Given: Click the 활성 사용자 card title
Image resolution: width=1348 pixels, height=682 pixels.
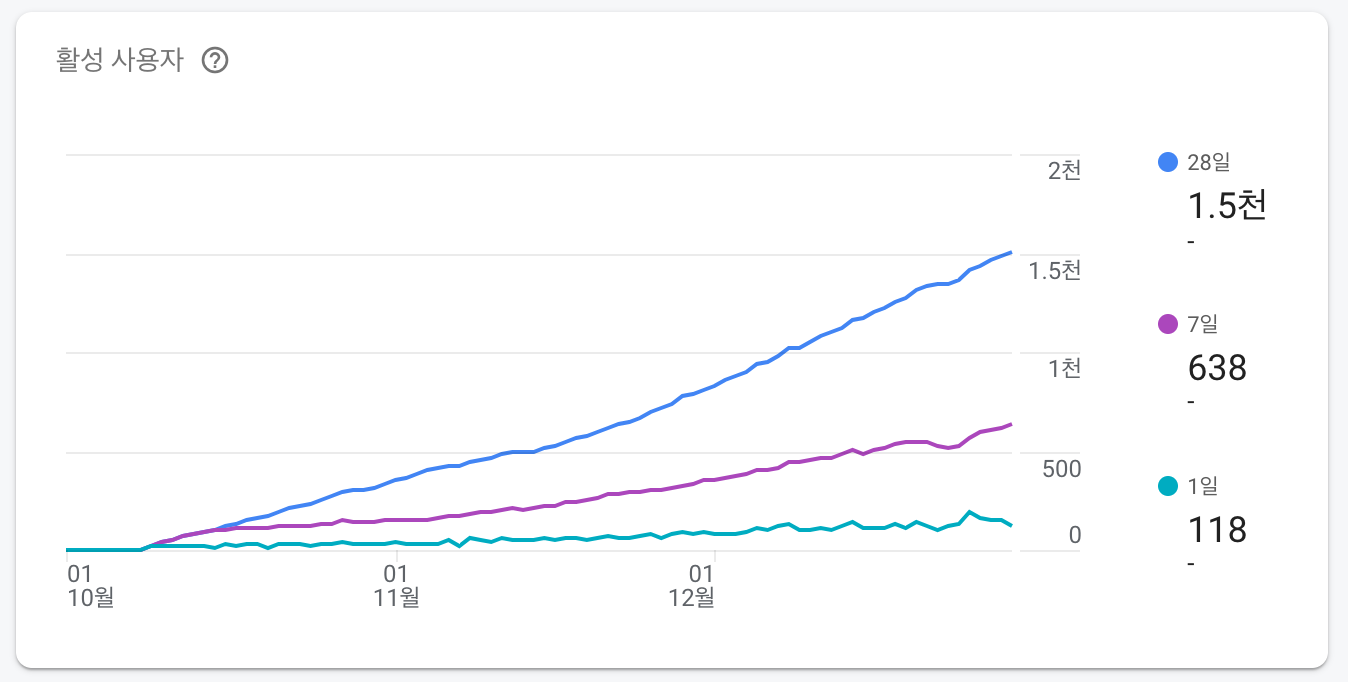Looking at the screenshot, I should 120,60.
